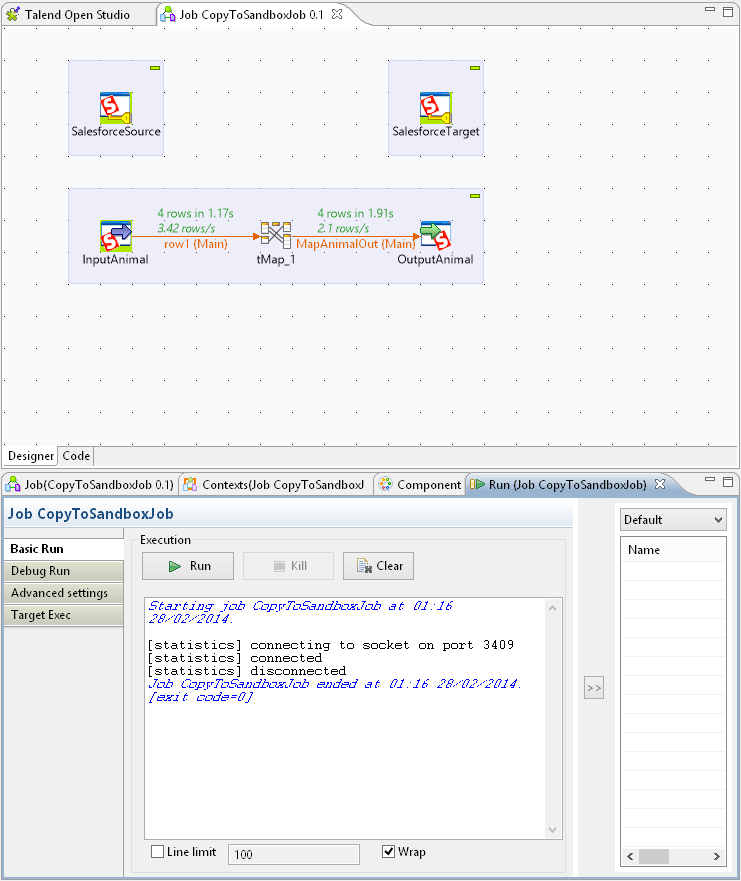741x881 pixels.
Task: Select the SalesforceSource connection component icon
Action: pos(116,108)
